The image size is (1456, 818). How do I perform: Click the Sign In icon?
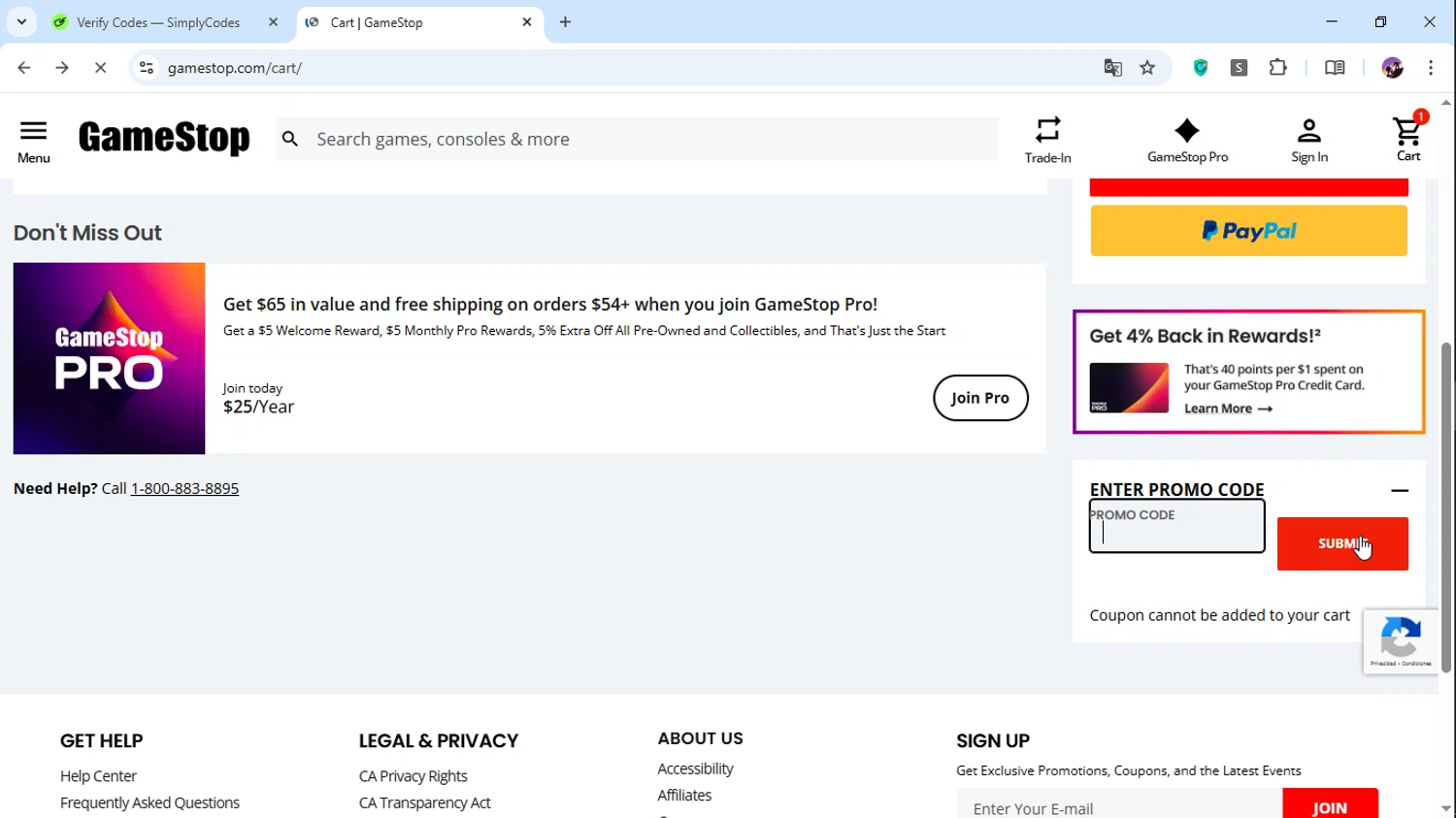[1308, 140]
